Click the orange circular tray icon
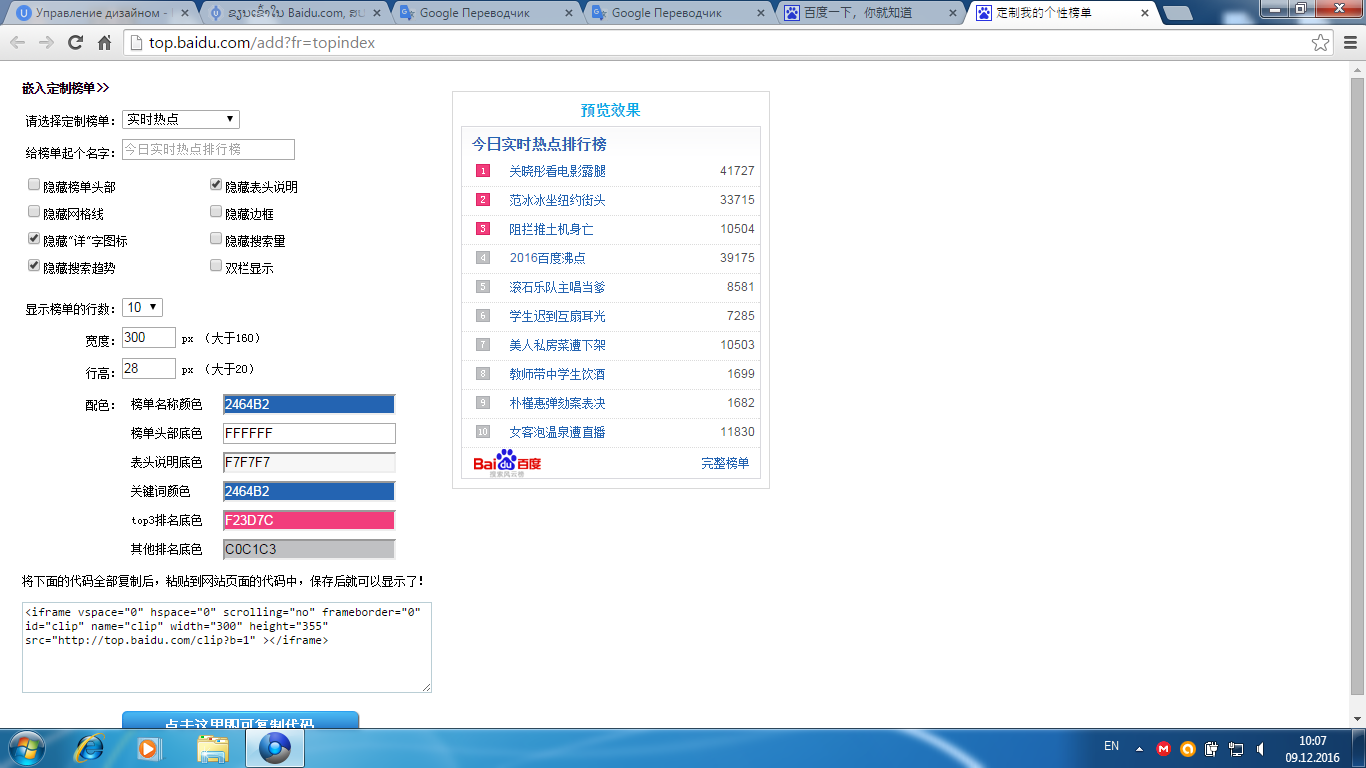This screenshot has height=768, width=1366. [1187, 748]
